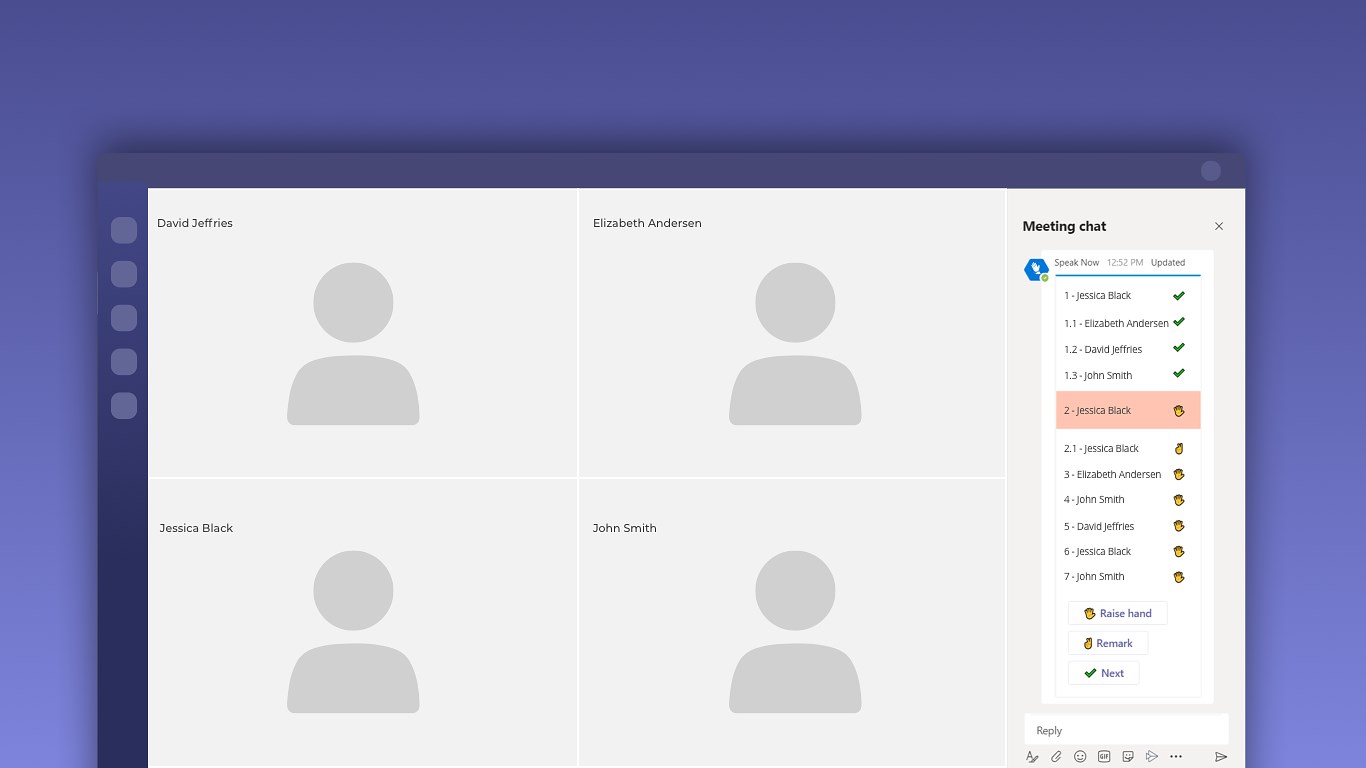Add a Remark with the Remark button
The image size is (1366, 768).
[x=1108, y=643]
